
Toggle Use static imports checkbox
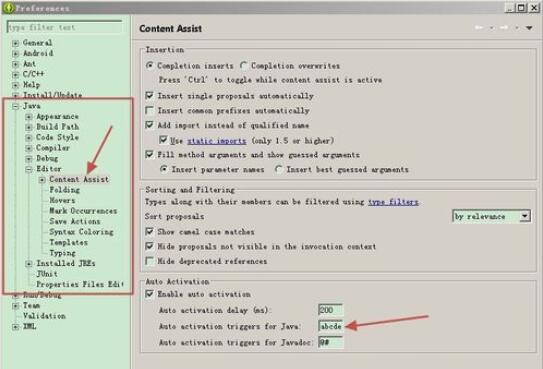tap(163, 140)
